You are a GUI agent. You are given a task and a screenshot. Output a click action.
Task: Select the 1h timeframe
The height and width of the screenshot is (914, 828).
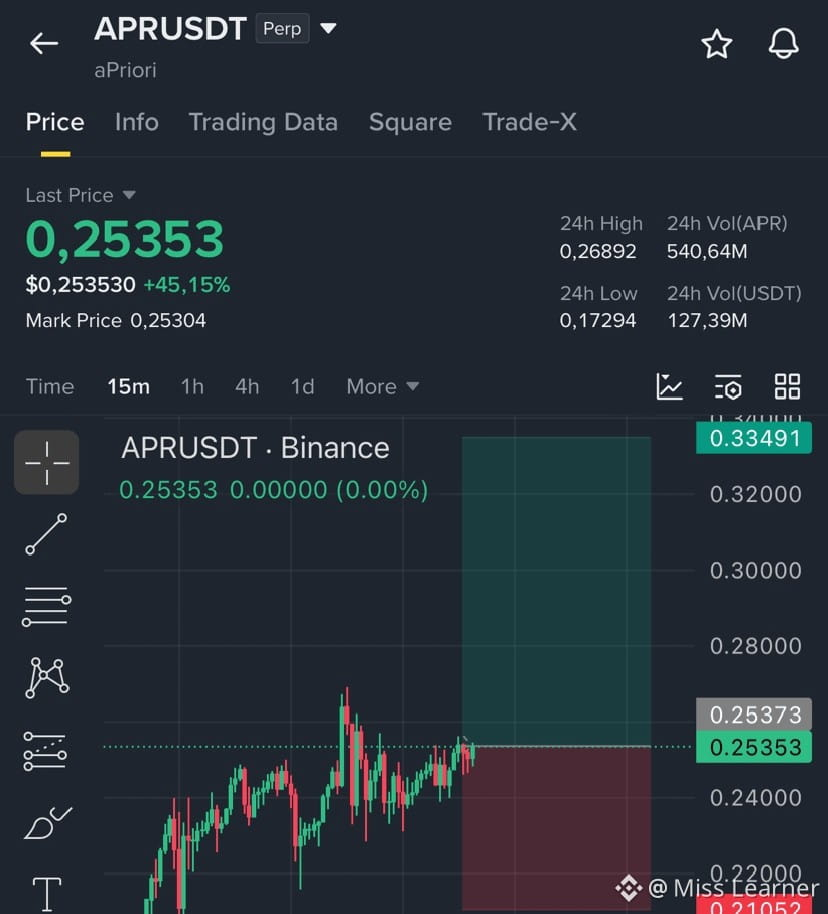[x=192, y=386]
